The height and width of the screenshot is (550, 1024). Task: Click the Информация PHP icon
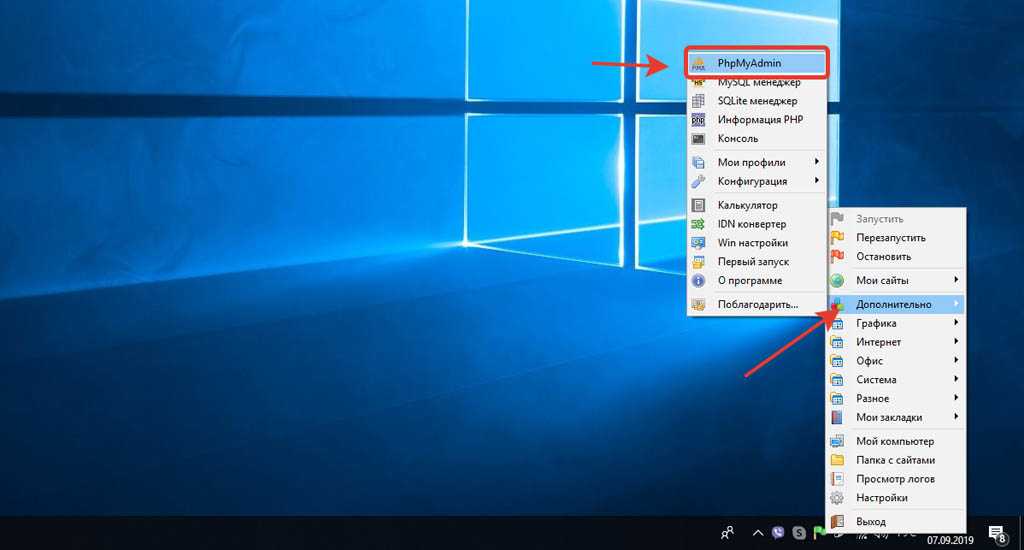coord(698,120)
